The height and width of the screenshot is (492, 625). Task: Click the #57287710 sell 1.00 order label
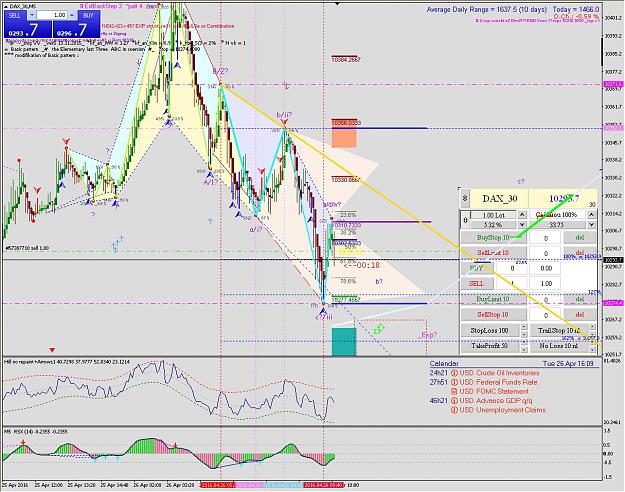click(x=27, y=248)
